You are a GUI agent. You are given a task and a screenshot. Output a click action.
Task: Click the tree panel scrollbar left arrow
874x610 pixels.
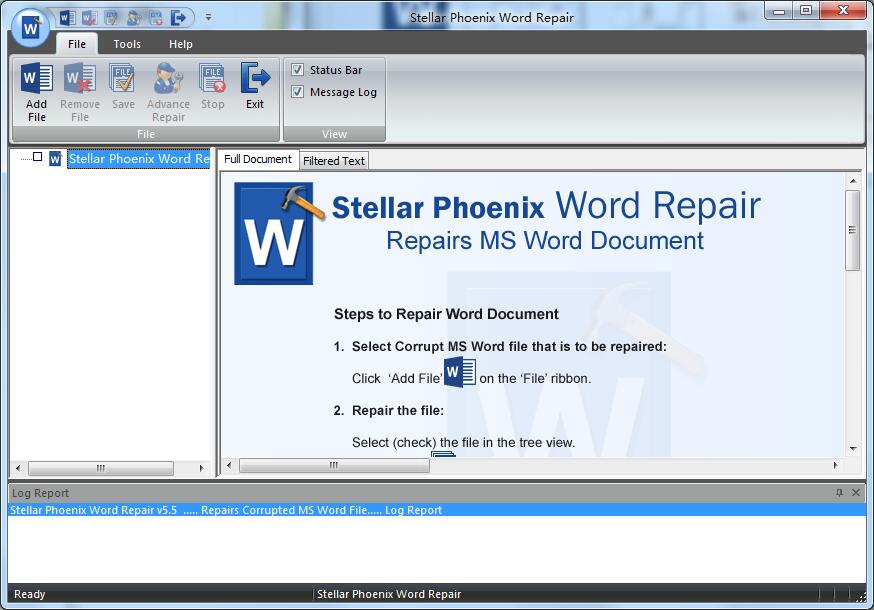pos(18,468)
